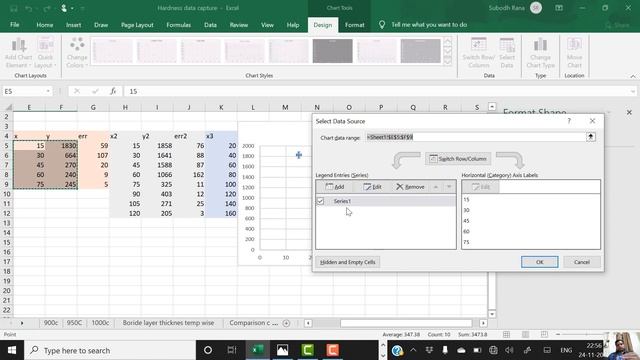The width and height of the screenshot is (640, 360).
Task: Click the Save icon in title bar
Action: coord(14,8)
